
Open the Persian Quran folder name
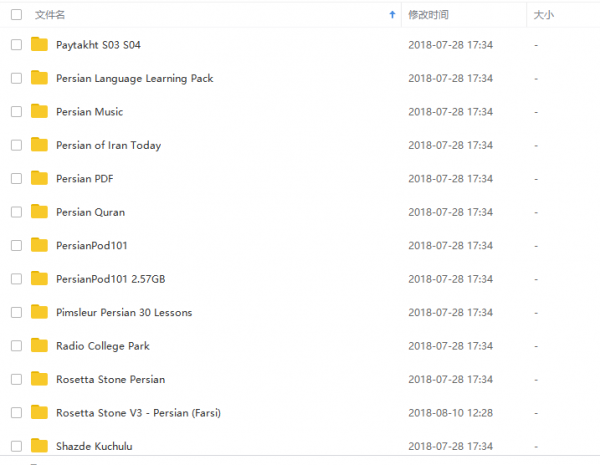click(90, 212)
